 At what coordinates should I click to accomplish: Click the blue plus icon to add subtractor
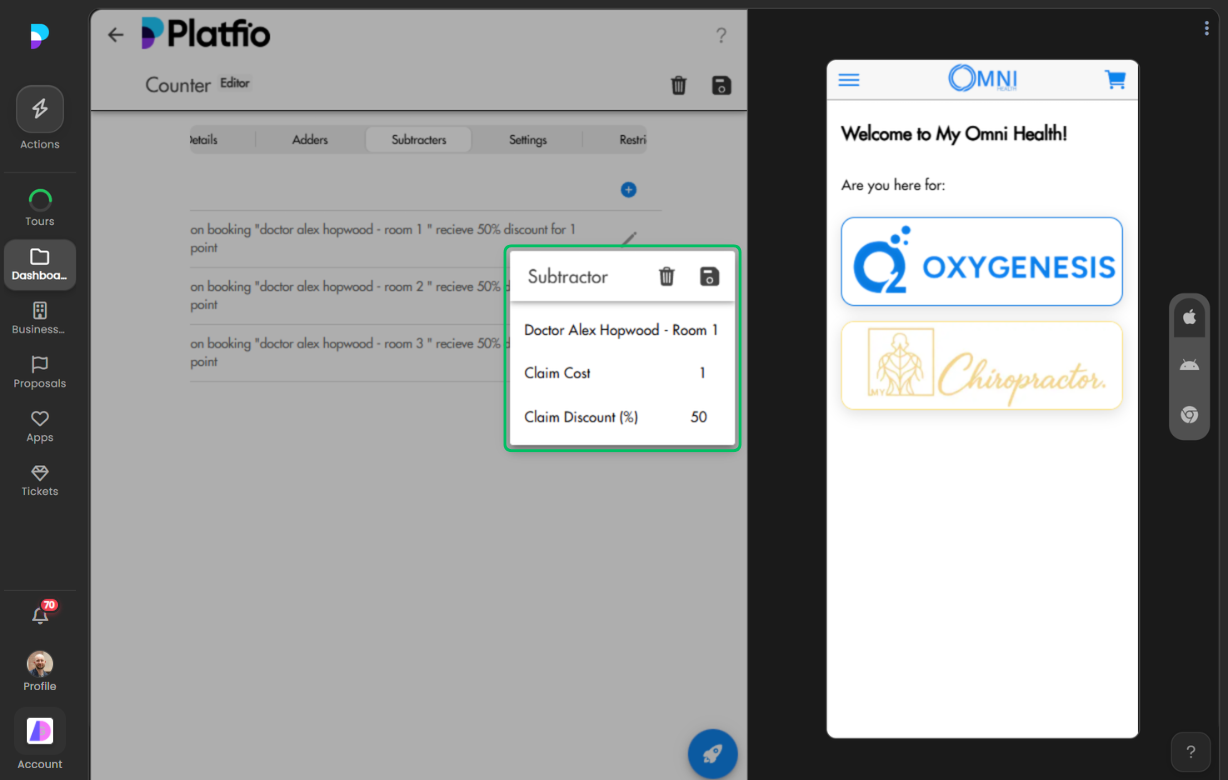(628, 190)
